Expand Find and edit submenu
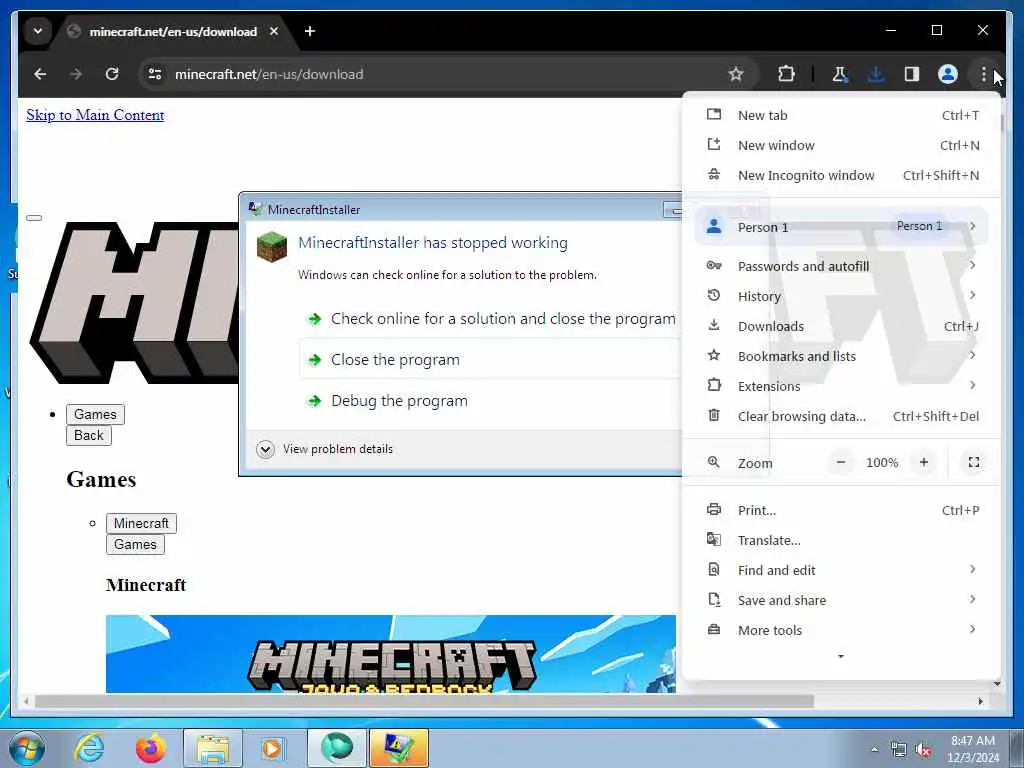 (841, 571)
